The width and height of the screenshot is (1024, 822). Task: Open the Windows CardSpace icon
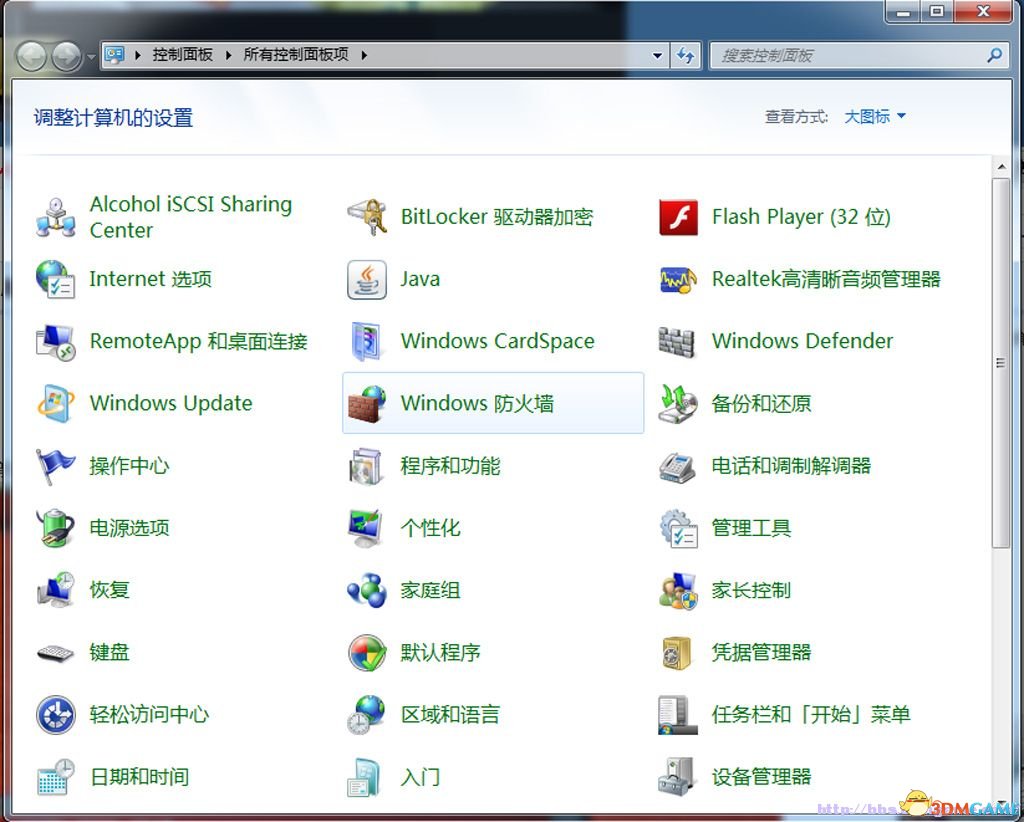366,341
